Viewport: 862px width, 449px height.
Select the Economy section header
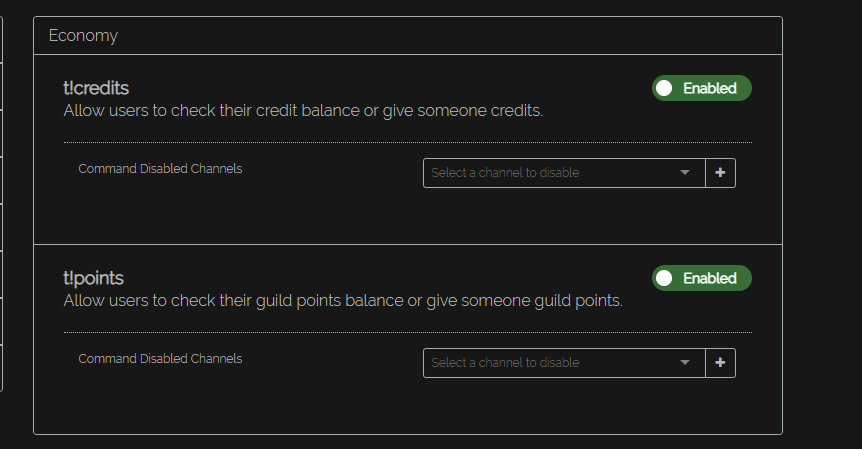pyautogui.click(x=83, y=36)
